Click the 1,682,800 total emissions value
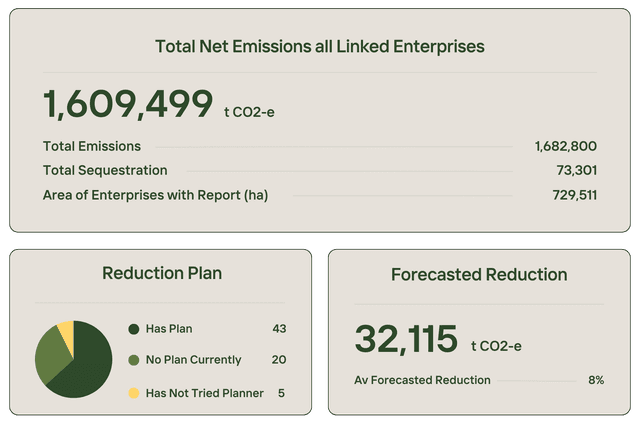 click(566, 146)
